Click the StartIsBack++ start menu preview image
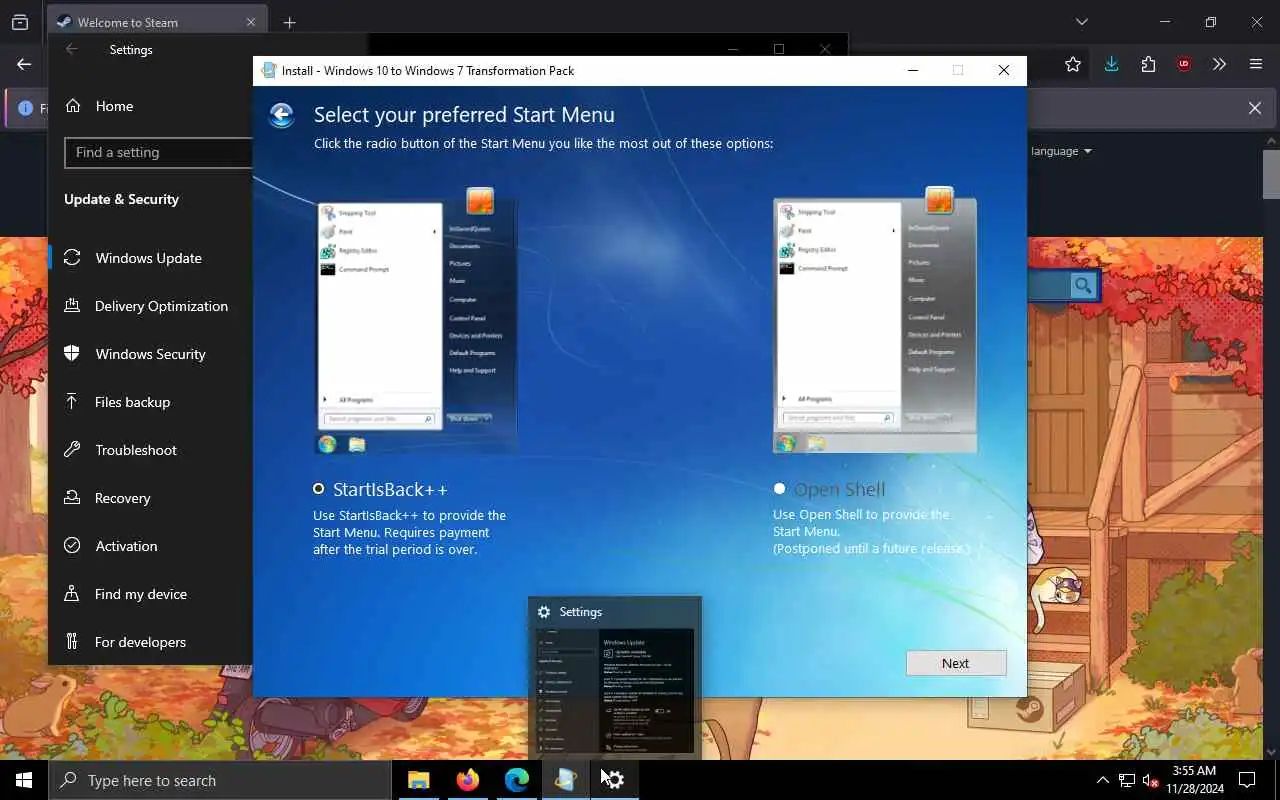Image resolution: width=1280 pixels, height=800 pixels. [x=417, y=320]
